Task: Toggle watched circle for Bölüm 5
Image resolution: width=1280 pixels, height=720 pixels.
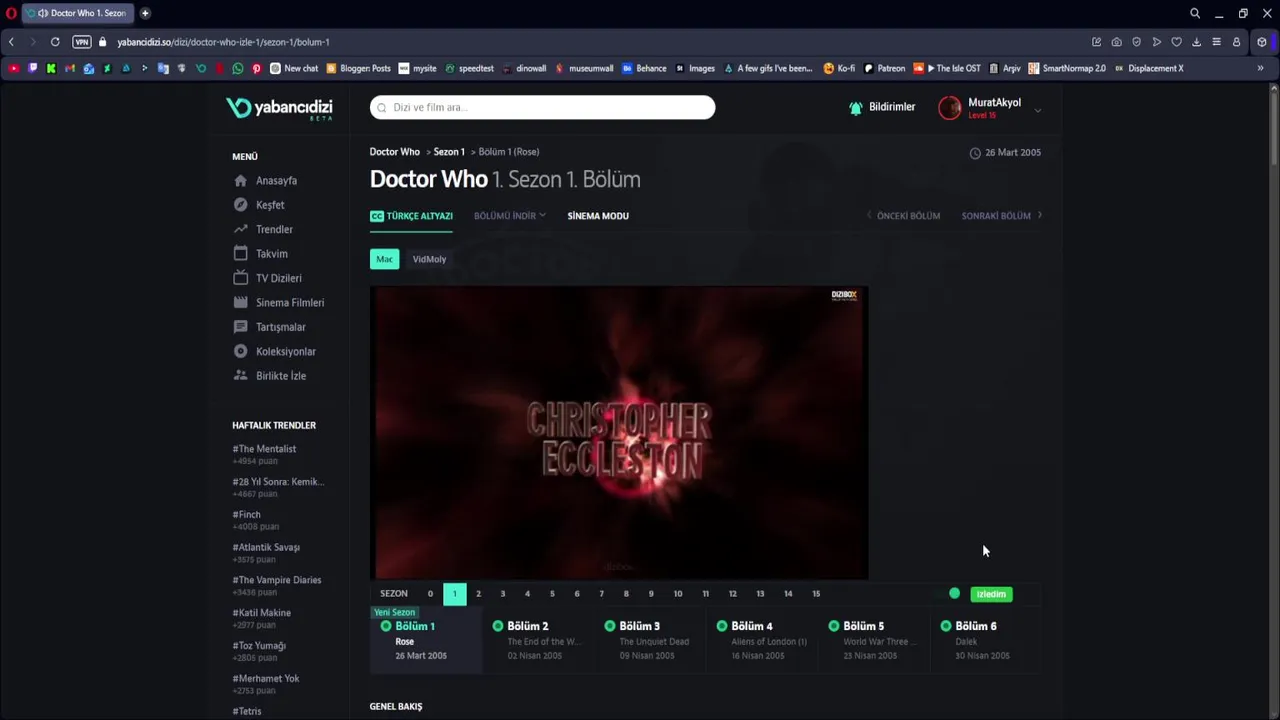Action: (834, 626)
